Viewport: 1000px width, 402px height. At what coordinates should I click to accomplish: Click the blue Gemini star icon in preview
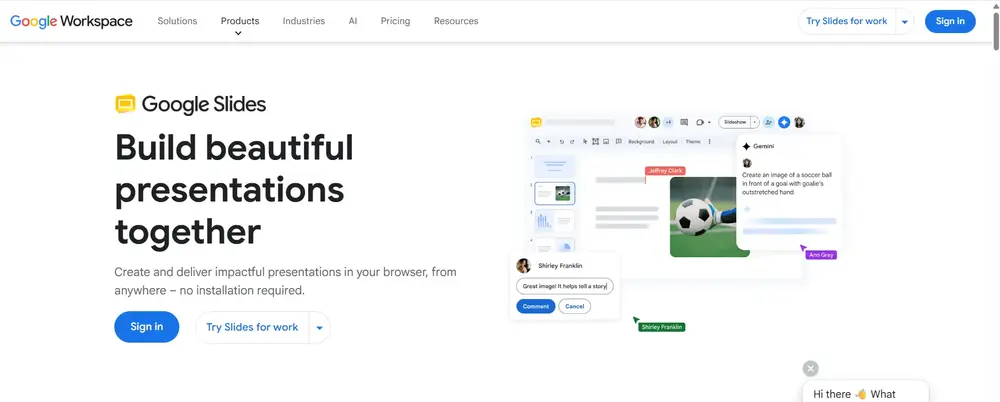tap(784, 123)
